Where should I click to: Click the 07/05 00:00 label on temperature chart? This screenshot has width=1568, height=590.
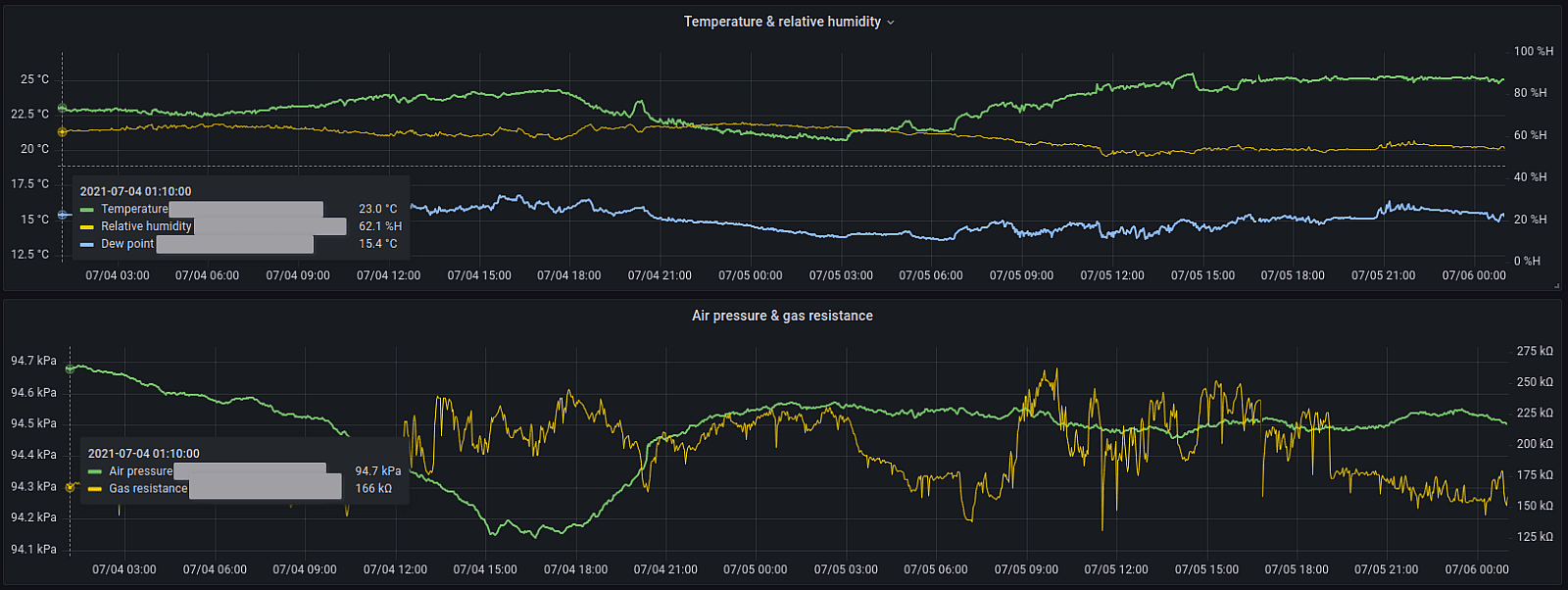[x=751, y=275]
